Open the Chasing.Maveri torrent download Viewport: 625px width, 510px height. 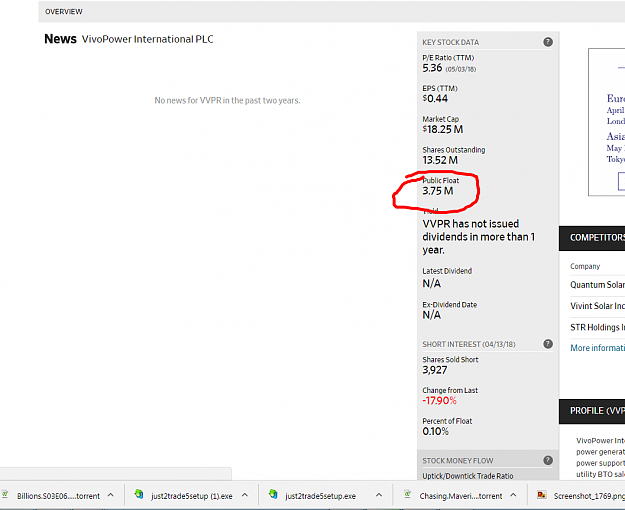coord(461,496)
